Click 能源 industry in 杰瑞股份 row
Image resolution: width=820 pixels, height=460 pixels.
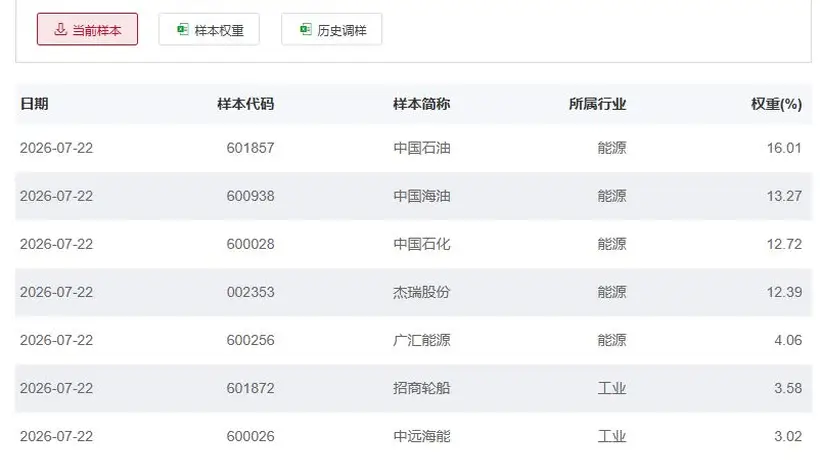tap(612, 292)
